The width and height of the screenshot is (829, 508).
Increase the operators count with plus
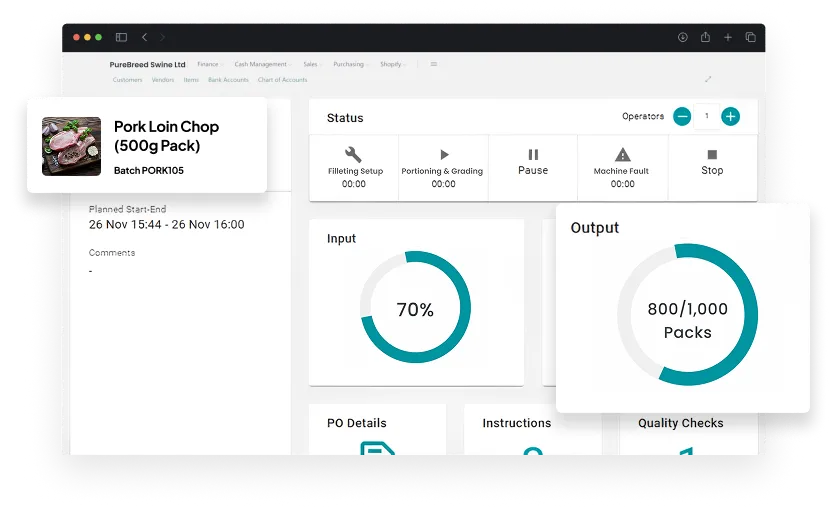731,117
